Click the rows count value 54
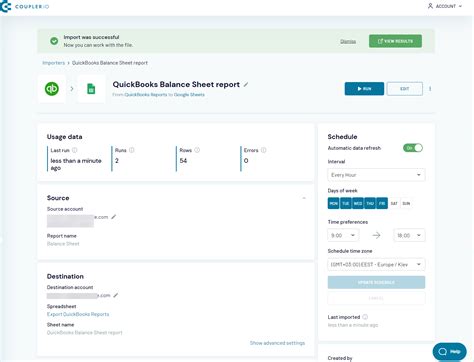The width and height of the screenshot is (474, 362). click(183, 161)
